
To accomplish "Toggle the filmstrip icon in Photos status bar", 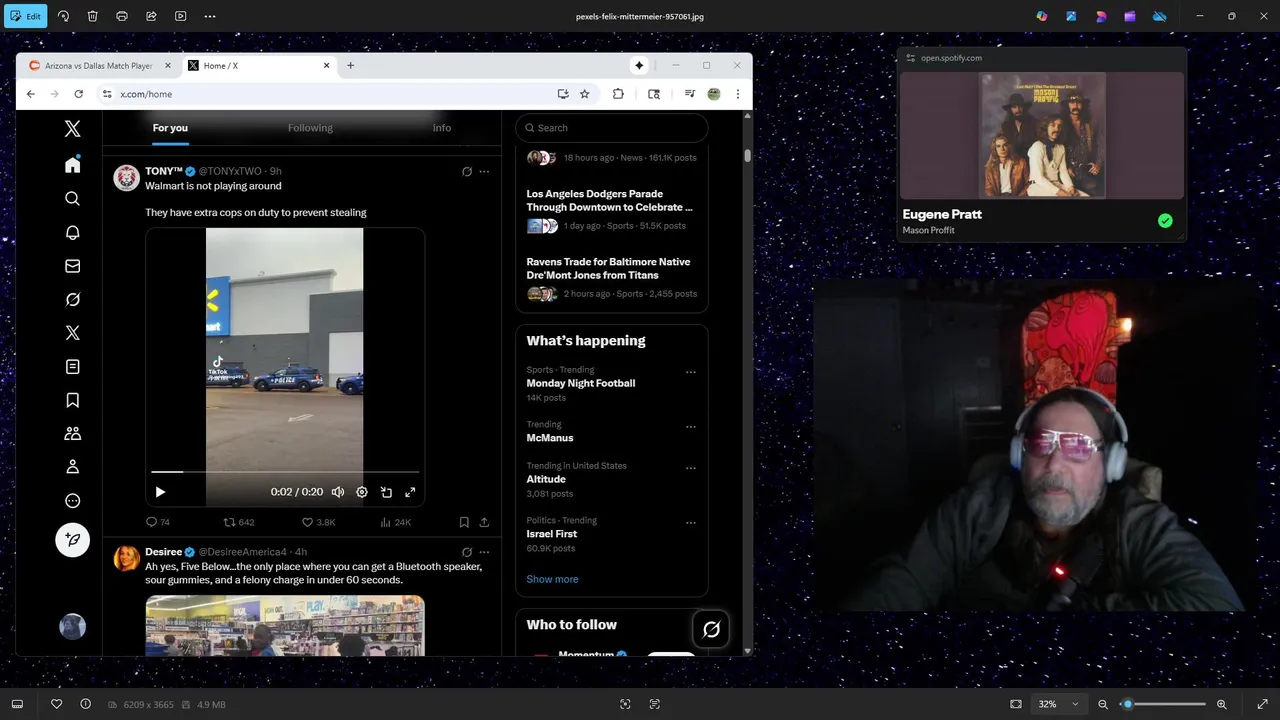I will (x=17, y=704).
